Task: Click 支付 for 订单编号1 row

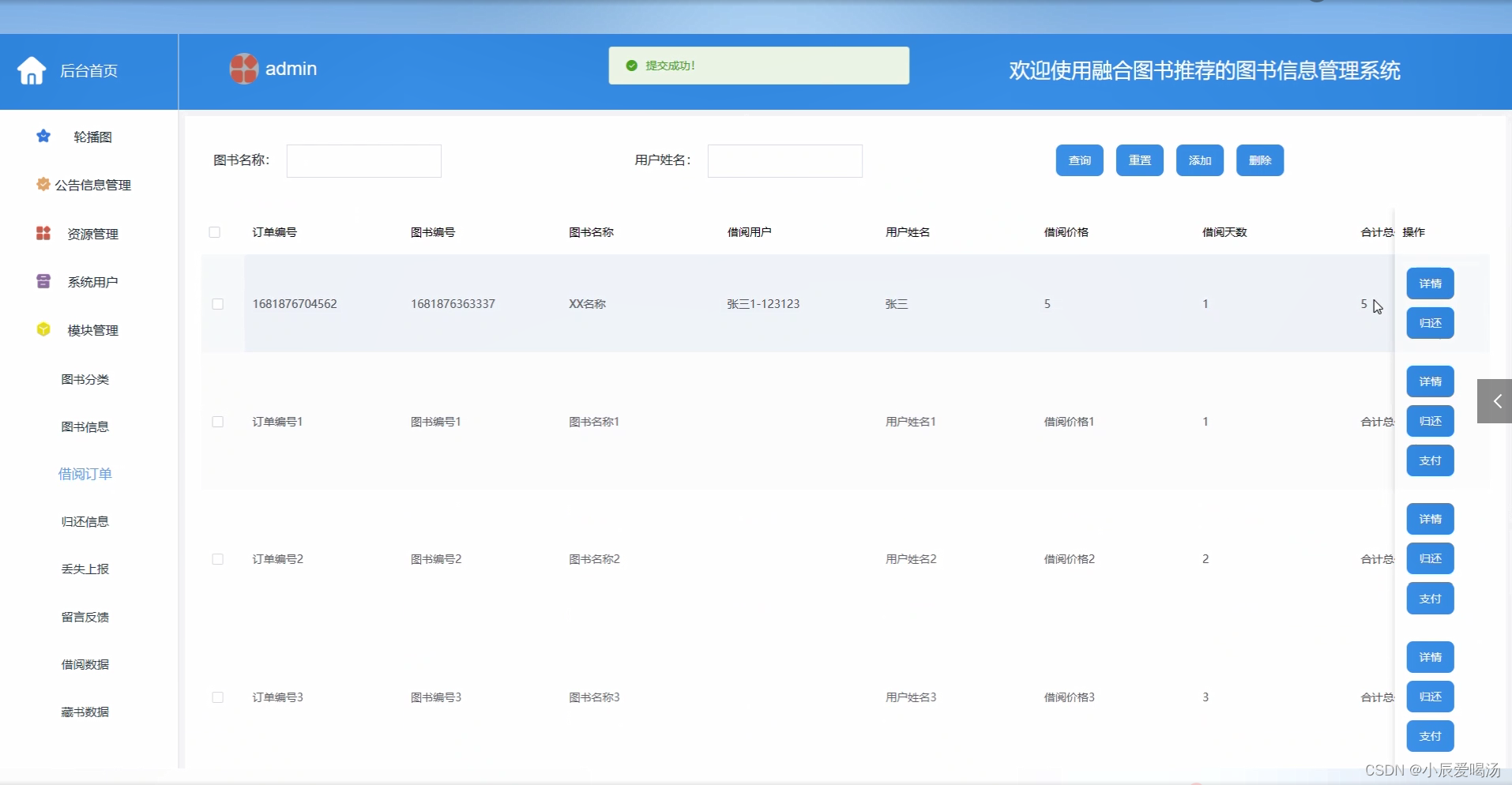Action: coord(1430,460)
